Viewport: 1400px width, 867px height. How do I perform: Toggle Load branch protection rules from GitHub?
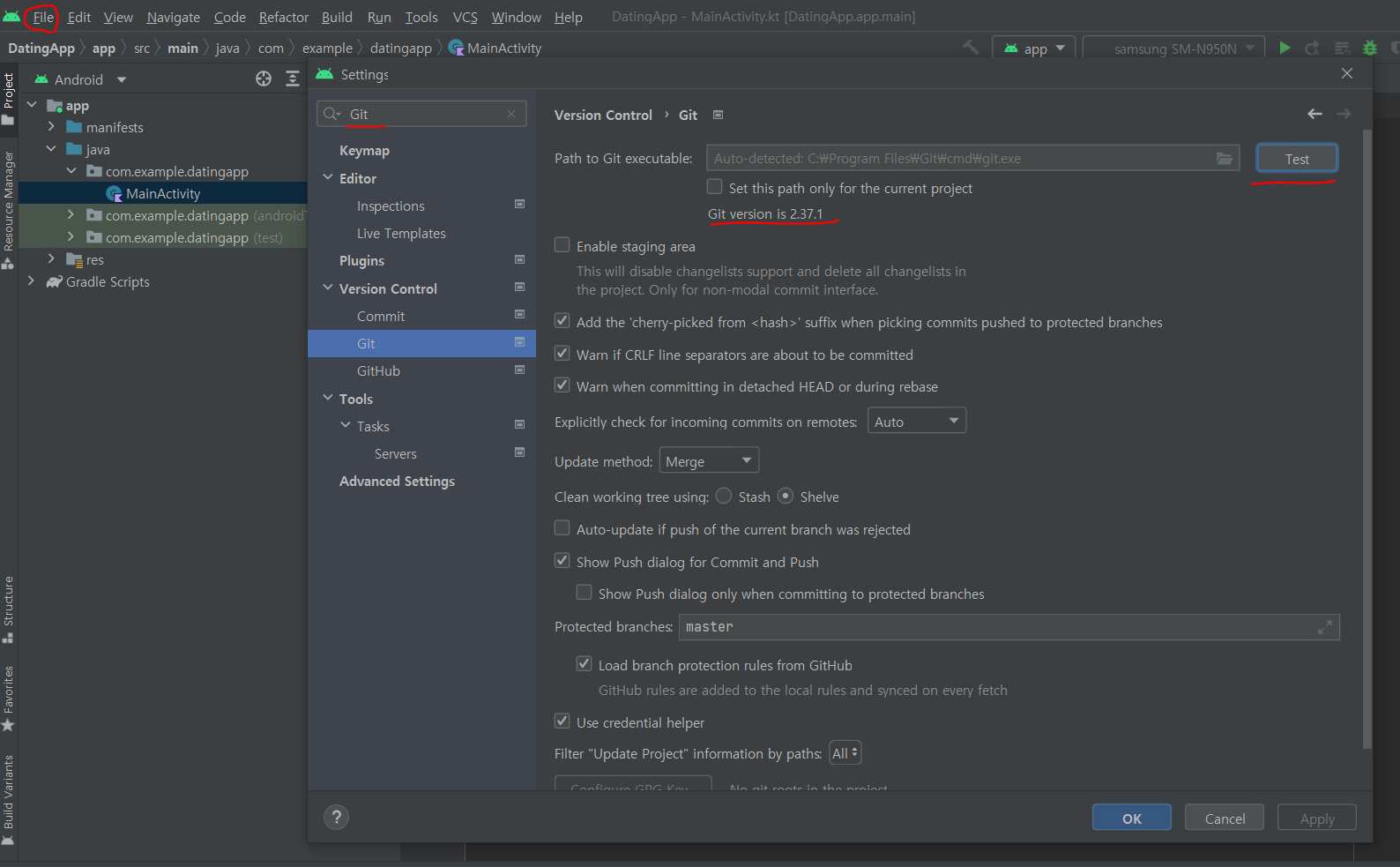point(584,664)
